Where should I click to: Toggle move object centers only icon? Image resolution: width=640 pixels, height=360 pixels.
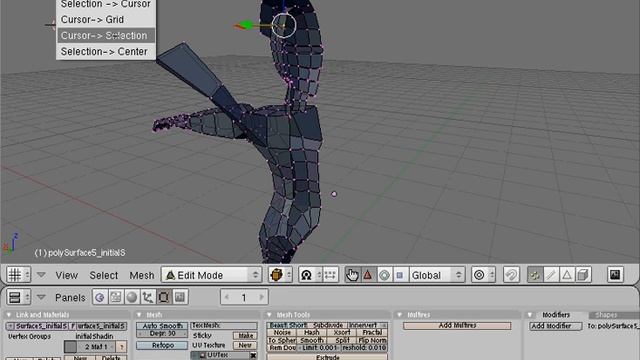coord(331,275)
